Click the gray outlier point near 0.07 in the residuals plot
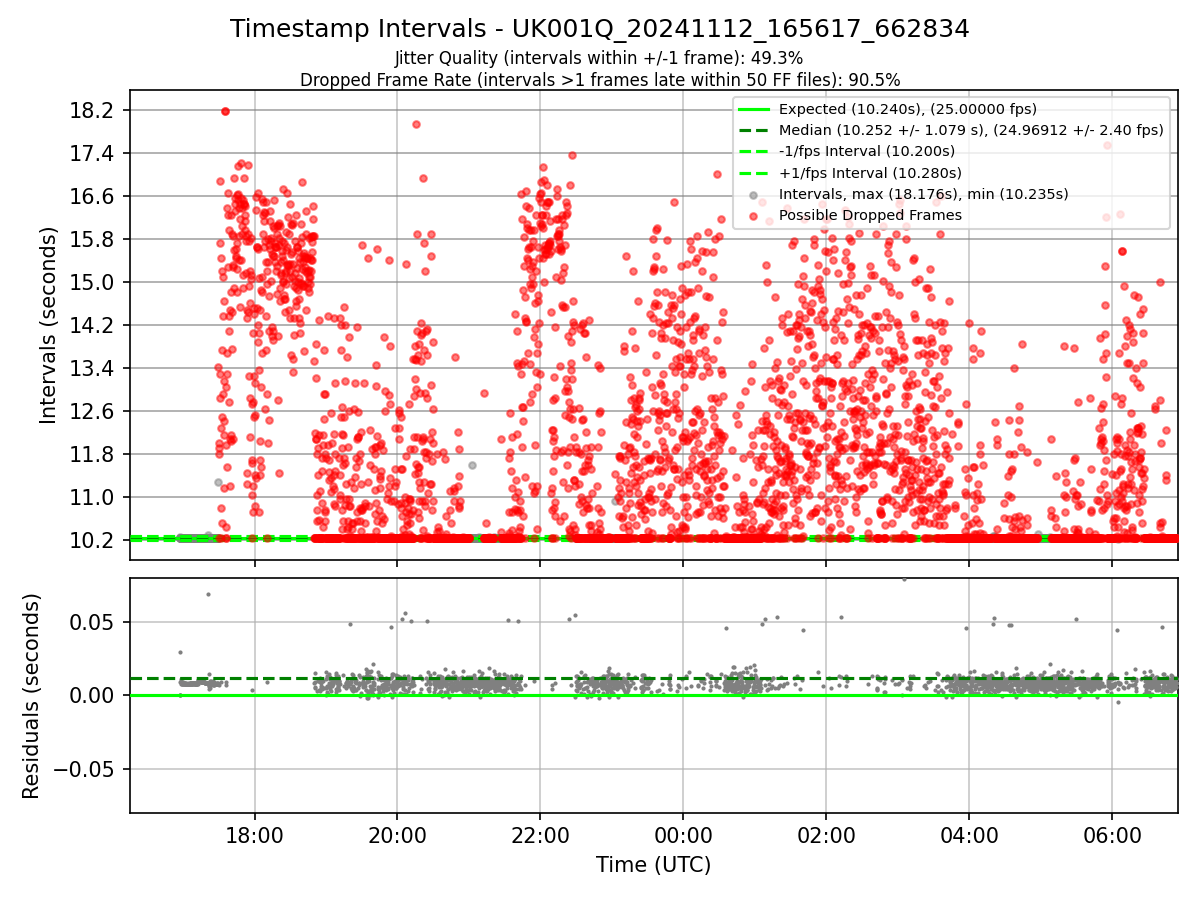Viewport: 1200px width, 900px height. click(x=208, y=594)
